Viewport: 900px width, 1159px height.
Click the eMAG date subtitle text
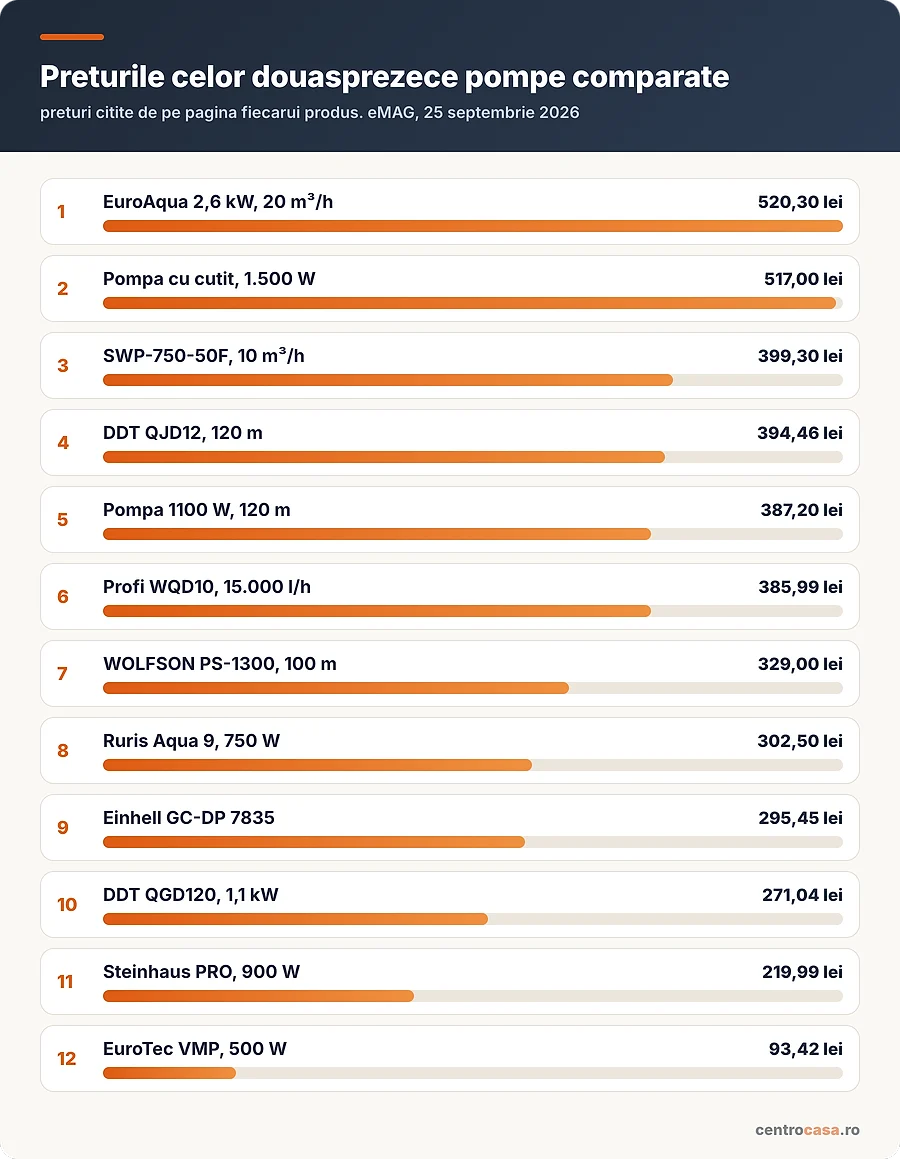310,113
